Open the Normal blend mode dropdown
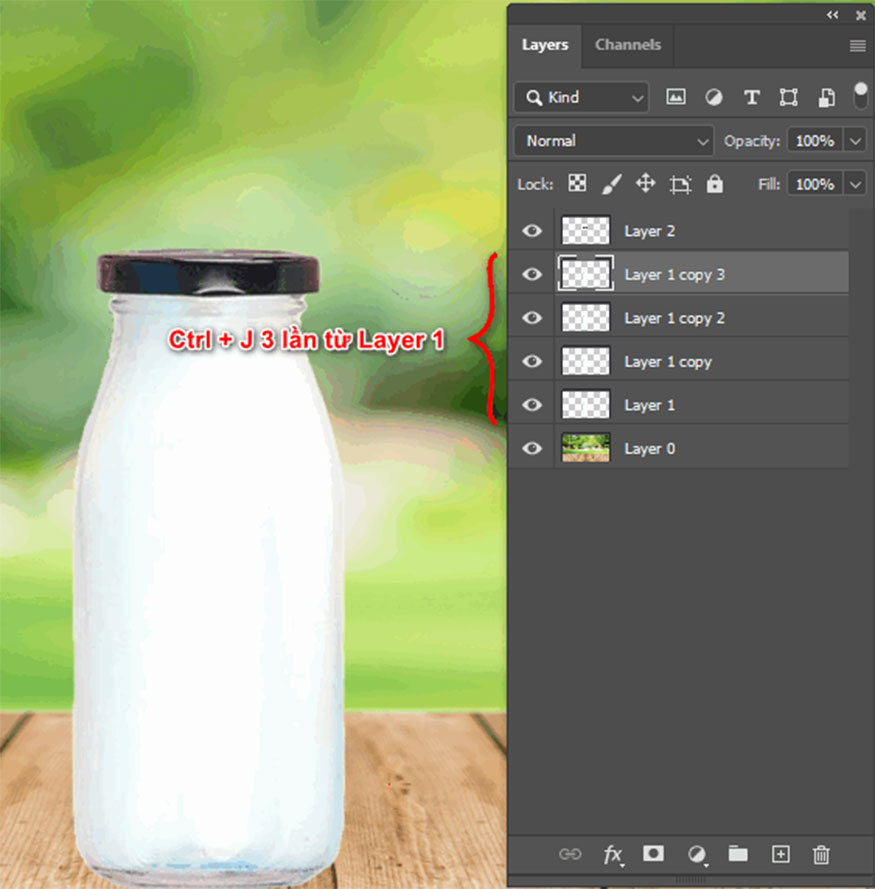Image resolution: width=875 pixels, height=889 pixels. 614,141
